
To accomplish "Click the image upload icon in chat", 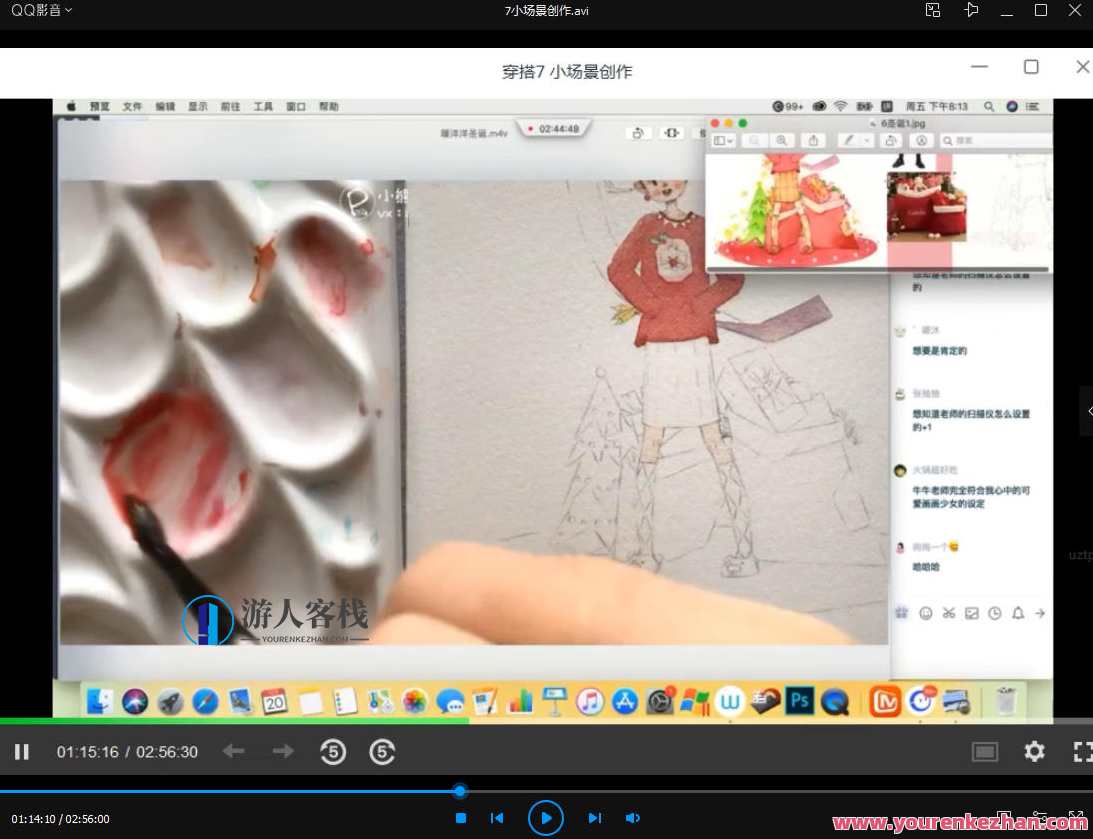I will coord(971,613).
